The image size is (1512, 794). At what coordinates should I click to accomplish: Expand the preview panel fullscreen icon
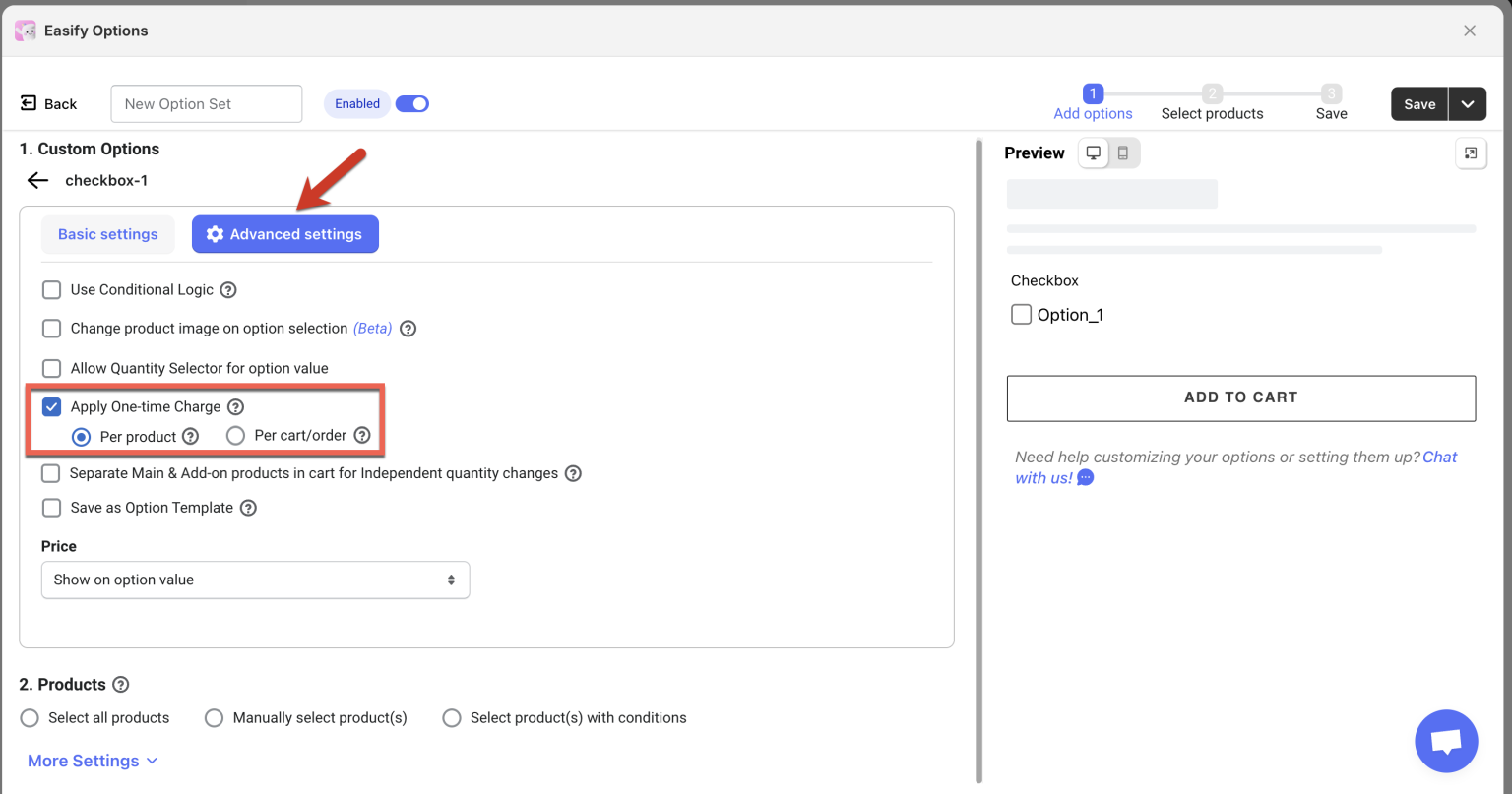(x=1471, y=153)
